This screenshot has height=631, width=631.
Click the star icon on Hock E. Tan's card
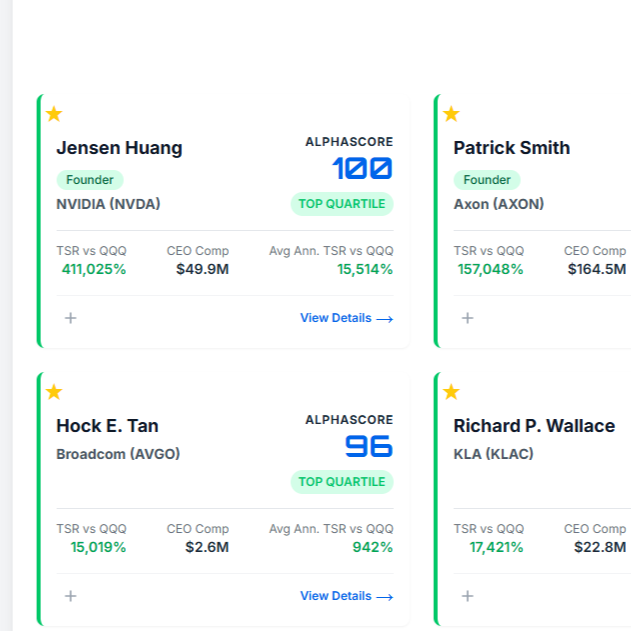54,392
